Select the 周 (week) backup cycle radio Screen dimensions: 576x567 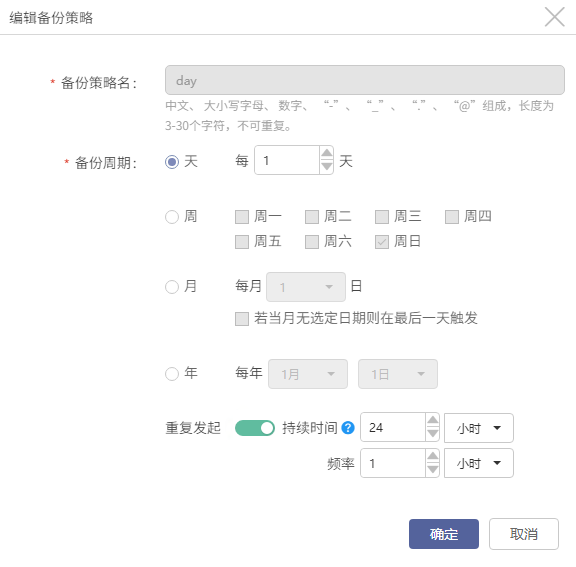coord(172,217)
